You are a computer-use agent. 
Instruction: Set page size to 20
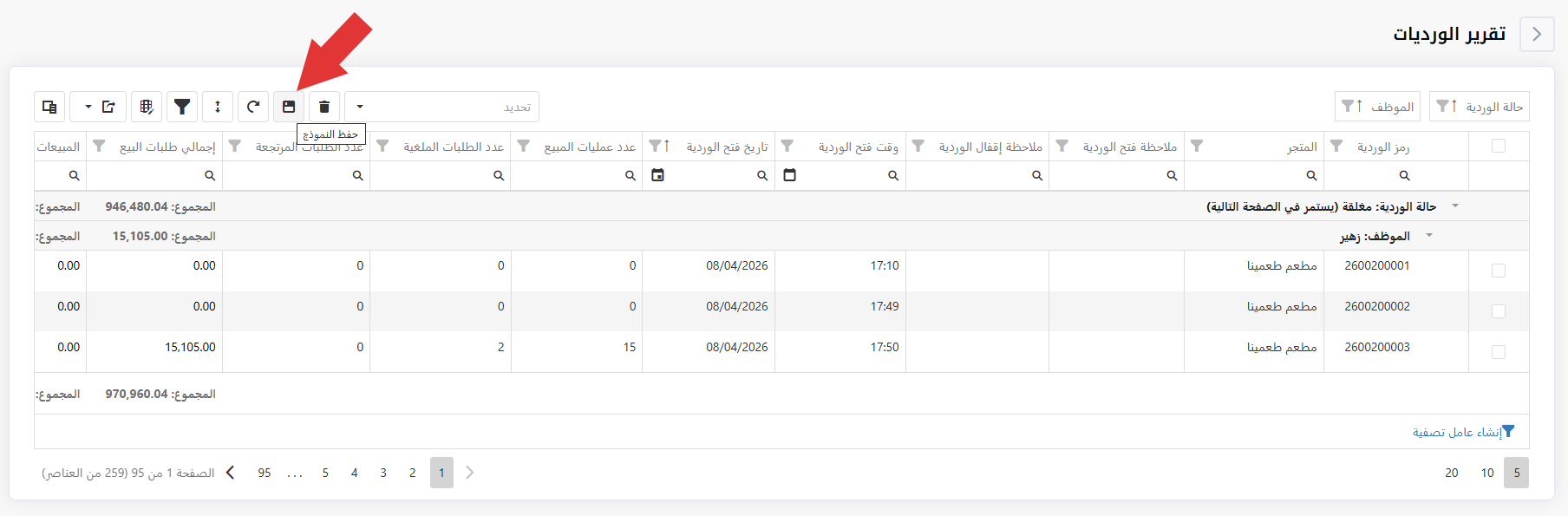click(1452, 473)
